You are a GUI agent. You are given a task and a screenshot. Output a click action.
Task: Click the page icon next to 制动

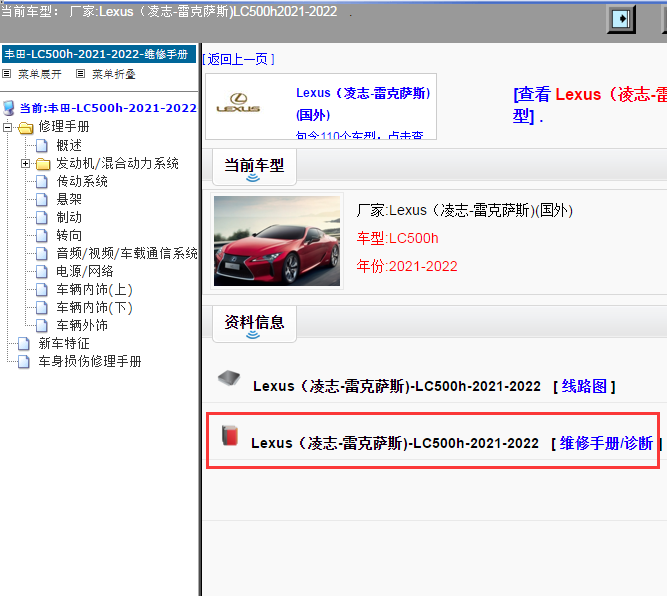tap(42, 217)
